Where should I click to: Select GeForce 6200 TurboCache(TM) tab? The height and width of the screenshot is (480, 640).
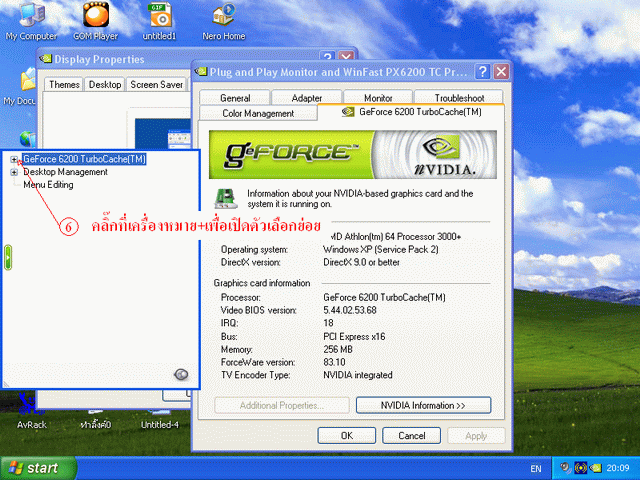tap(411, 112)
